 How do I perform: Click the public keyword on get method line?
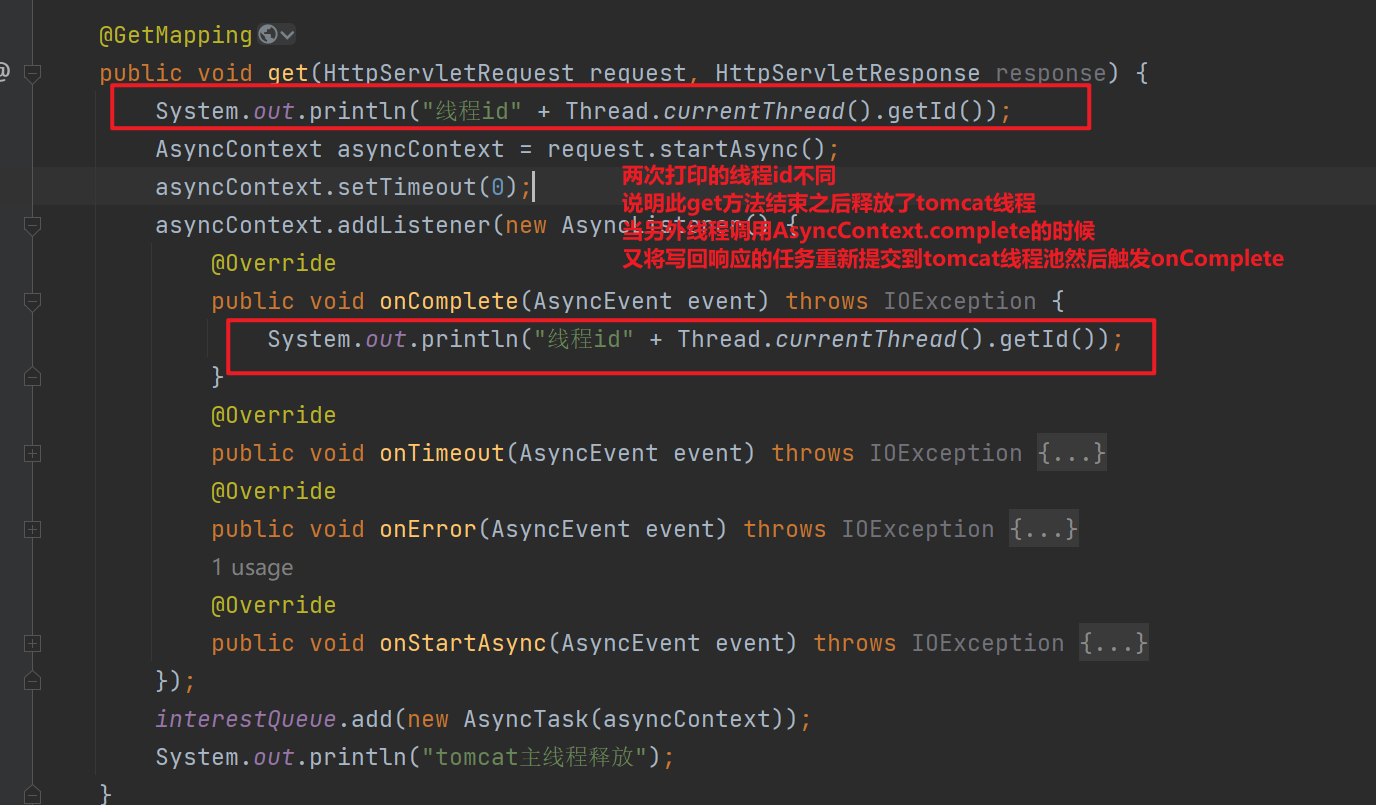pyautogui.click(x=141, y=73)
